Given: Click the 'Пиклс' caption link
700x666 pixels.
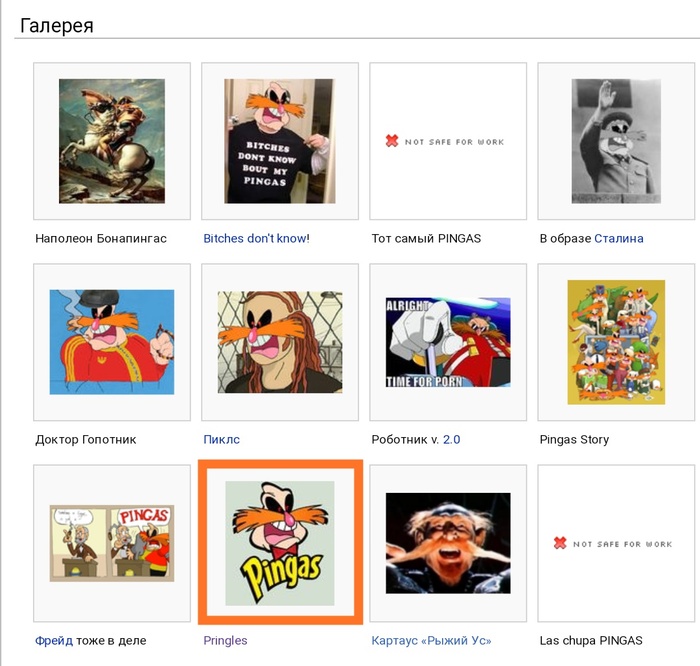Looking at the screenshot, I should [221, 440].
